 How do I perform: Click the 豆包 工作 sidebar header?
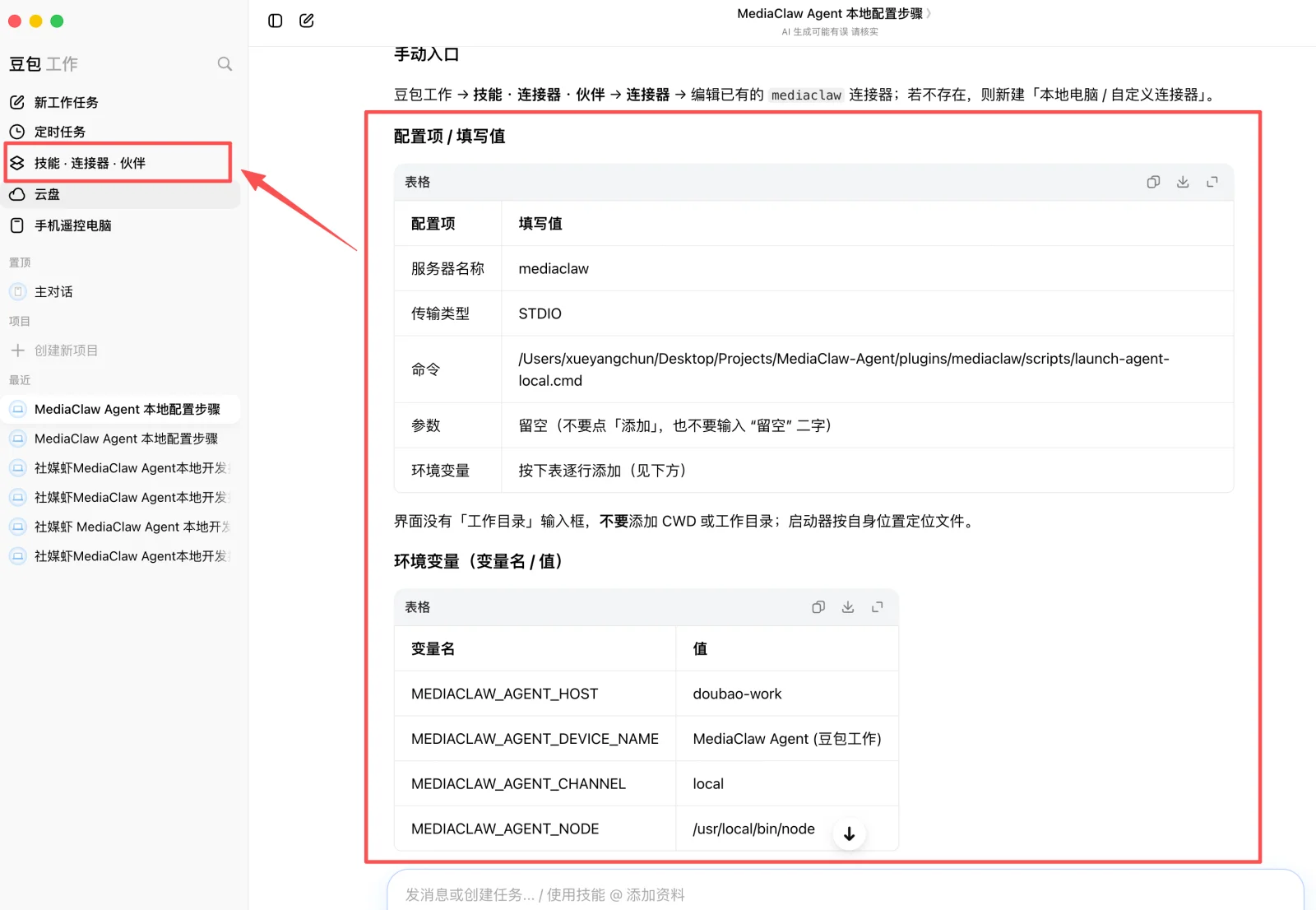(44, 64)
